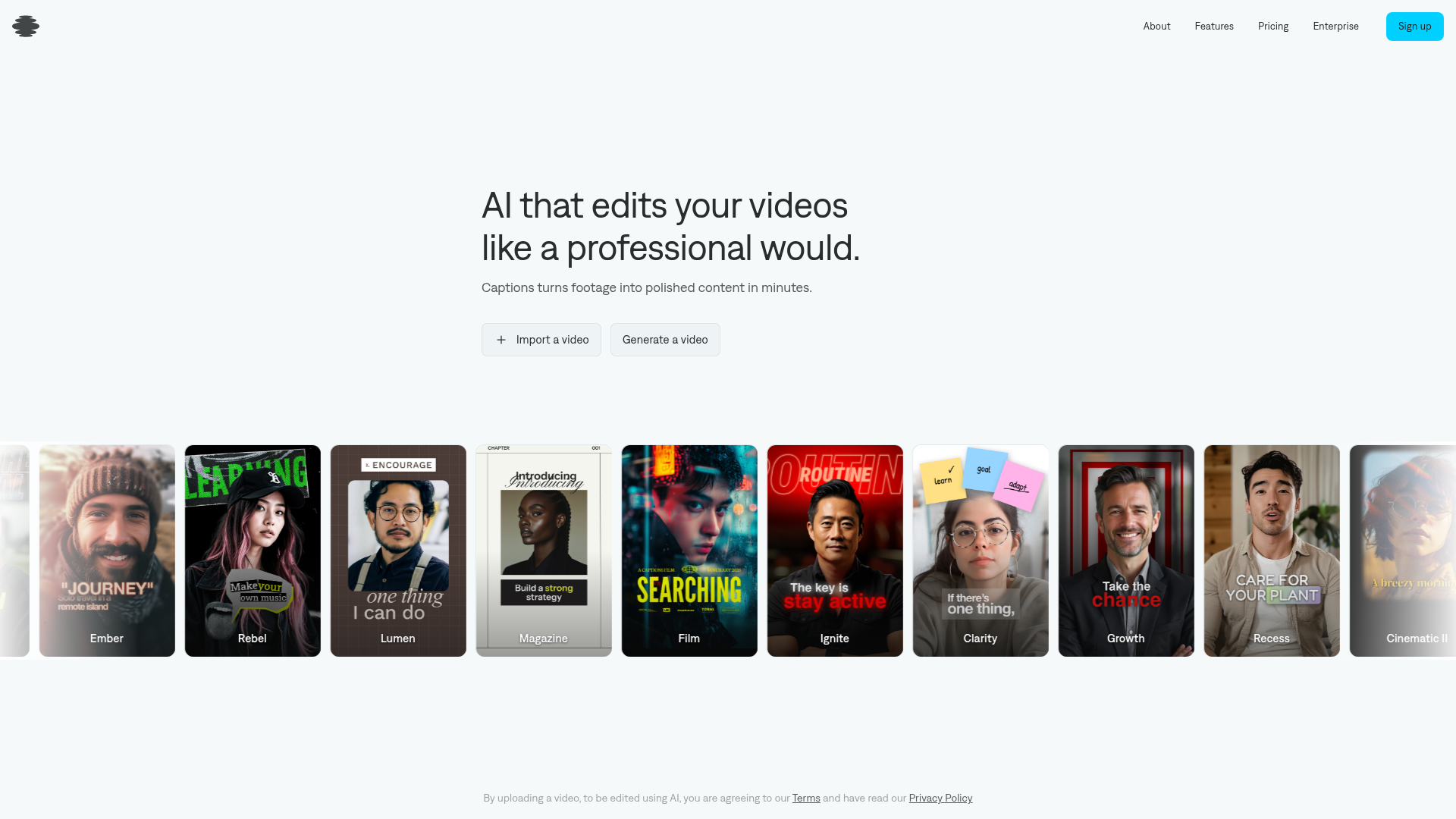Select the Film video template
This screenshot has height=819, width=1456.
689,551
